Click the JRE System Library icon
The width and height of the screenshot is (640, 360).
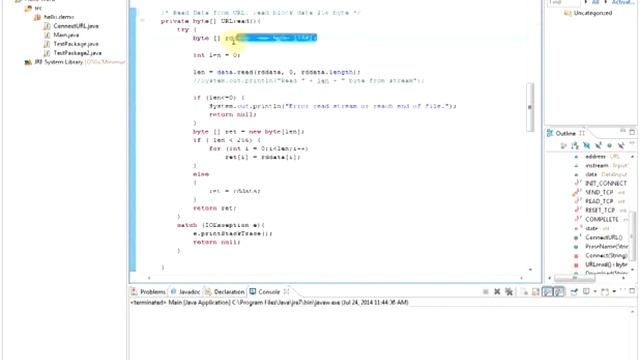point(28,62)
